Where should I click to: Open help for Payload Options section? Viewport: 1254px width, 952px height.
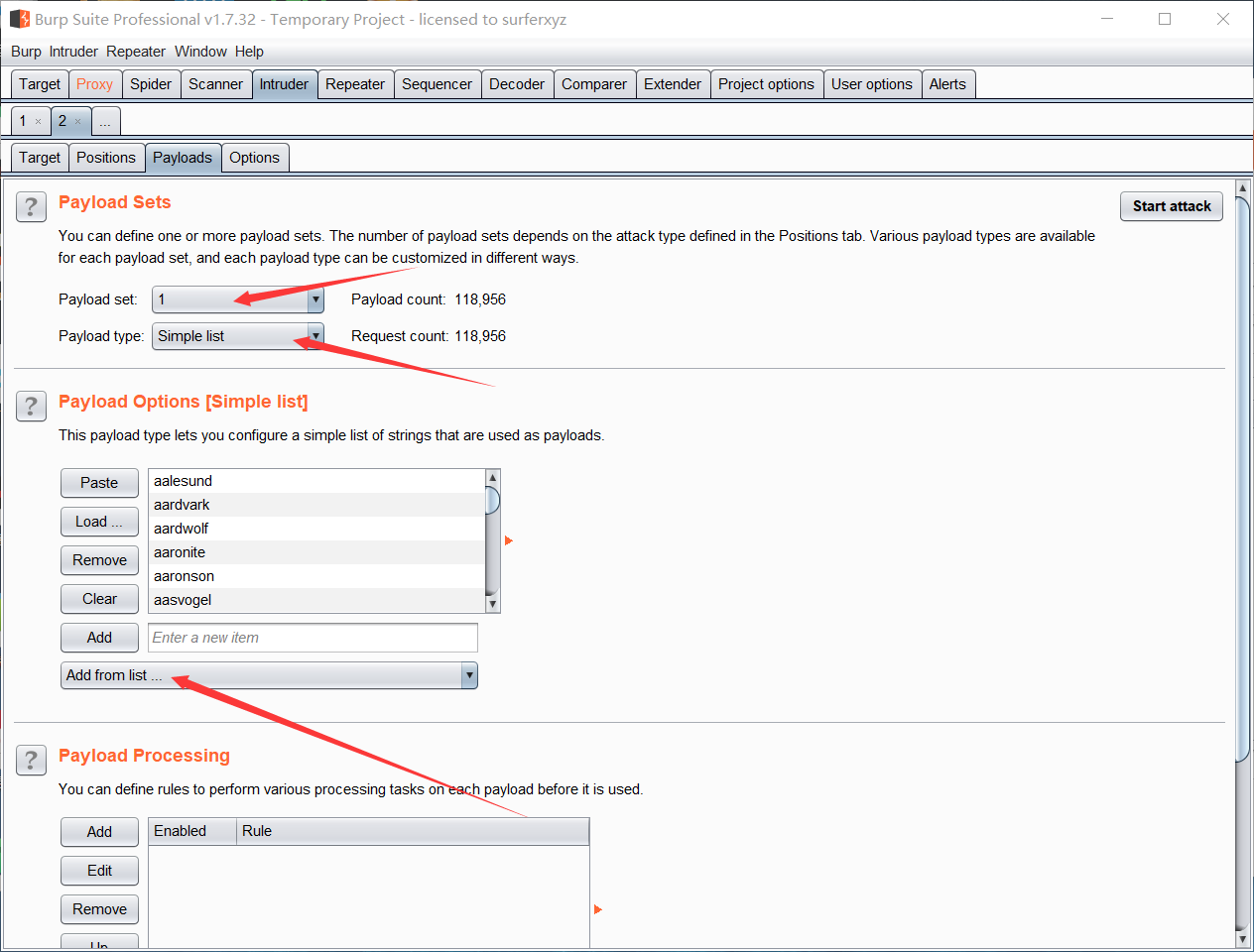pos(31,406)
